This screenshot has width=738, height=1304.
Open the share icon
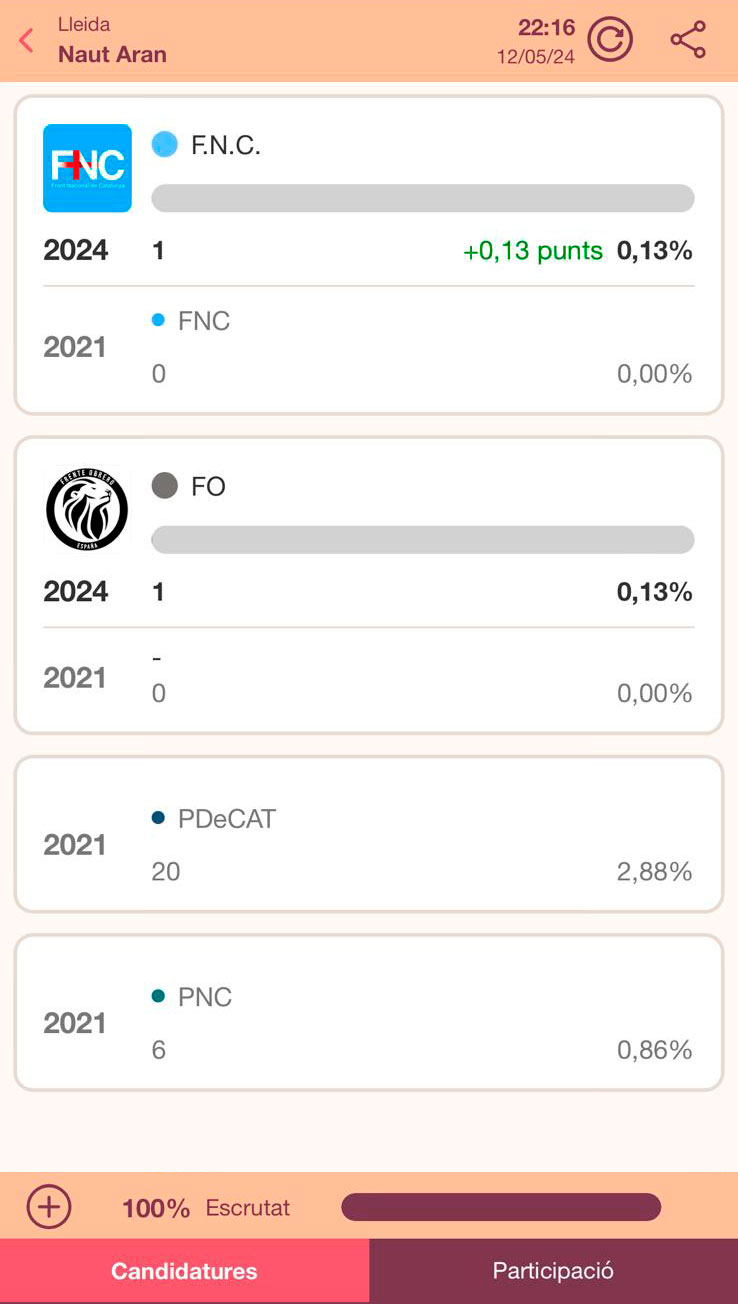click(688, 41)
